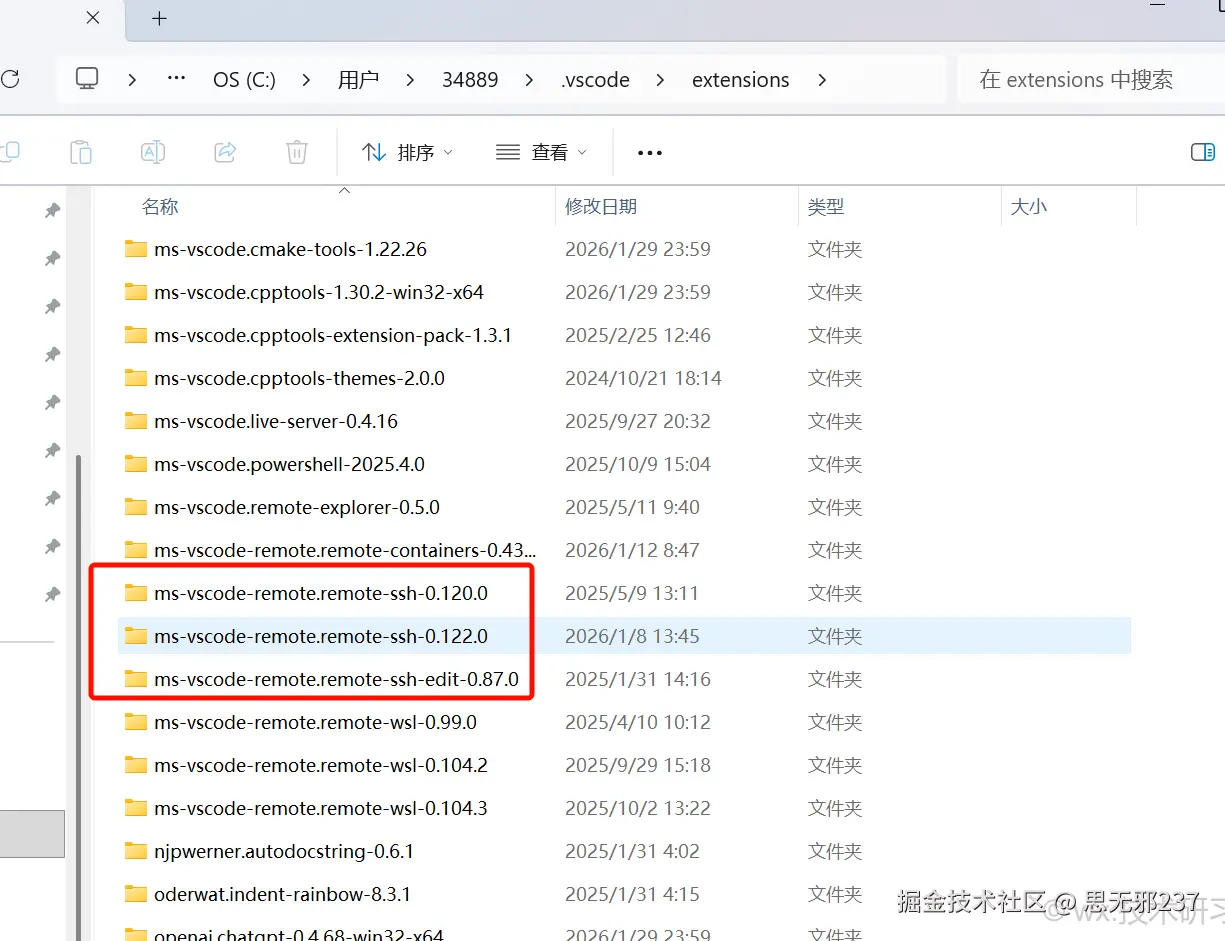Image resolution: width=1225 pixels, height=941 pixels.
Task: Click folder icon of cmake-tools-1.22.26
Action: click(x=136, y=249)
